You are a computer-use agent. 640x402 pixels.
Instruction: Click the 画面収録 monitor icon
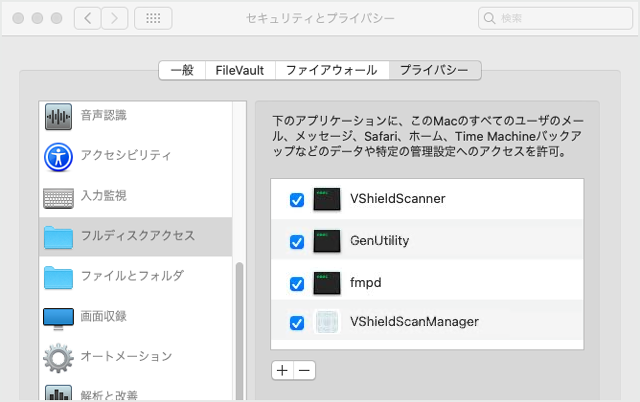(58, 318)
